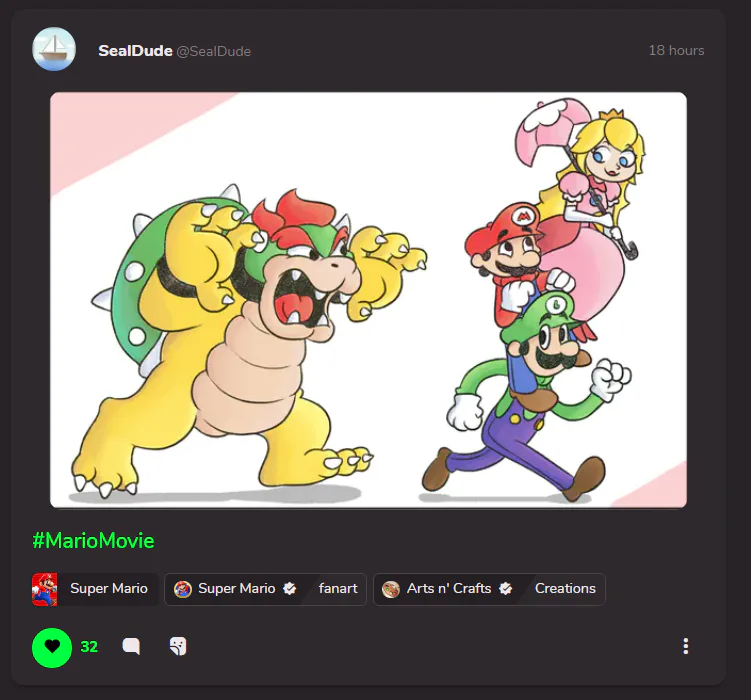Open the Super Mario community link
The height and width of the screenshot is (700, 751).
237,588
